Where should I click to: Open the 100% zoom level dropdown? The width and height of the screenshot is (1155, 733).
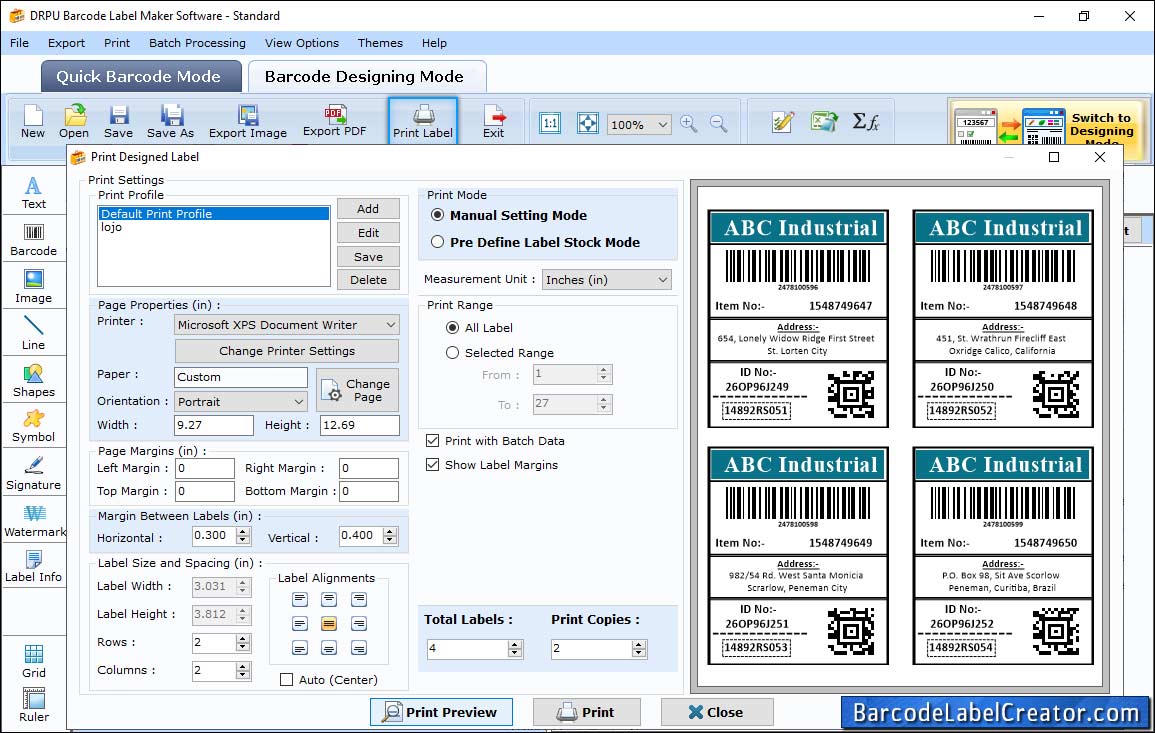click(x=662, y=124)
